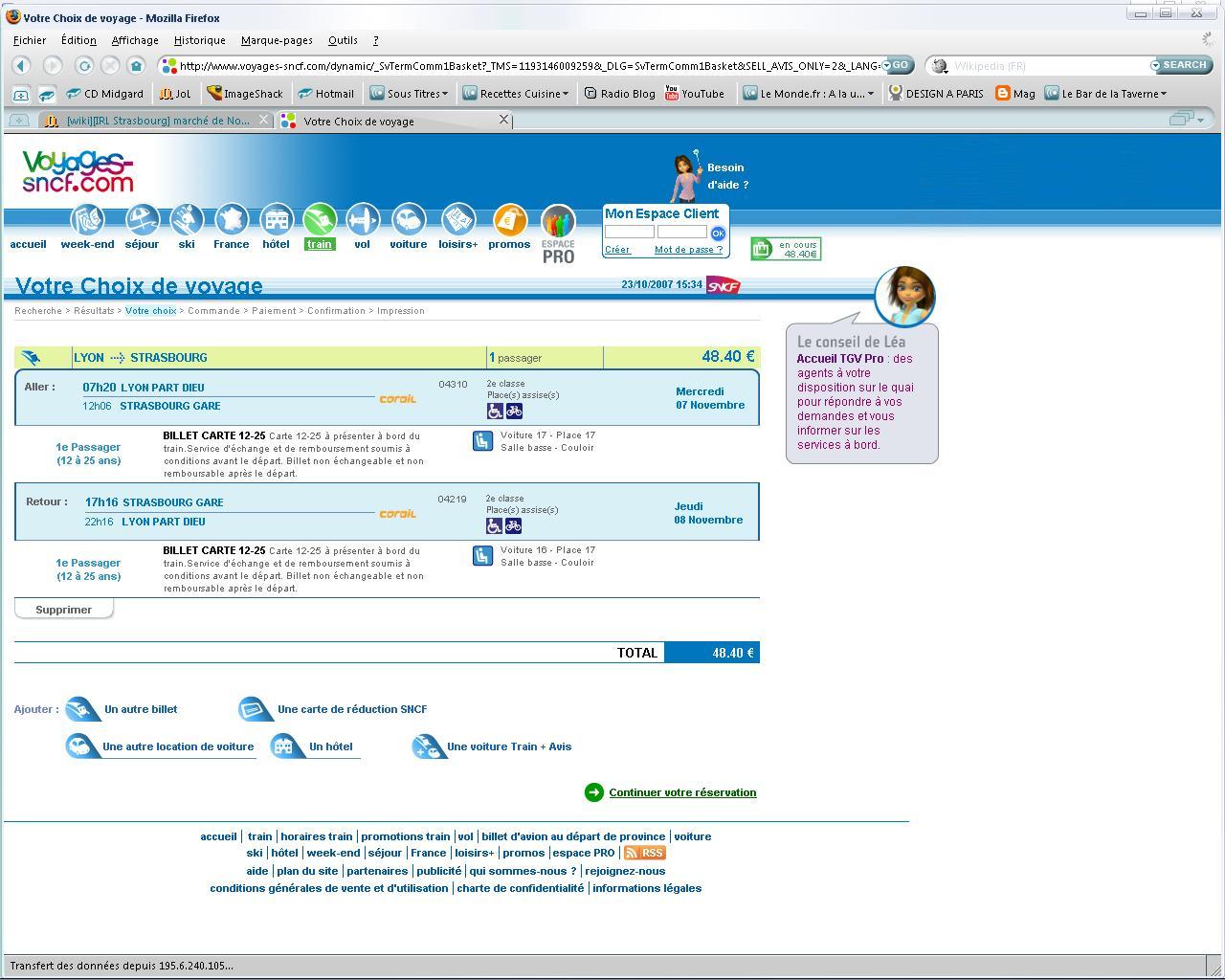
Task: Open the France map icon
Action: point(232,220)
